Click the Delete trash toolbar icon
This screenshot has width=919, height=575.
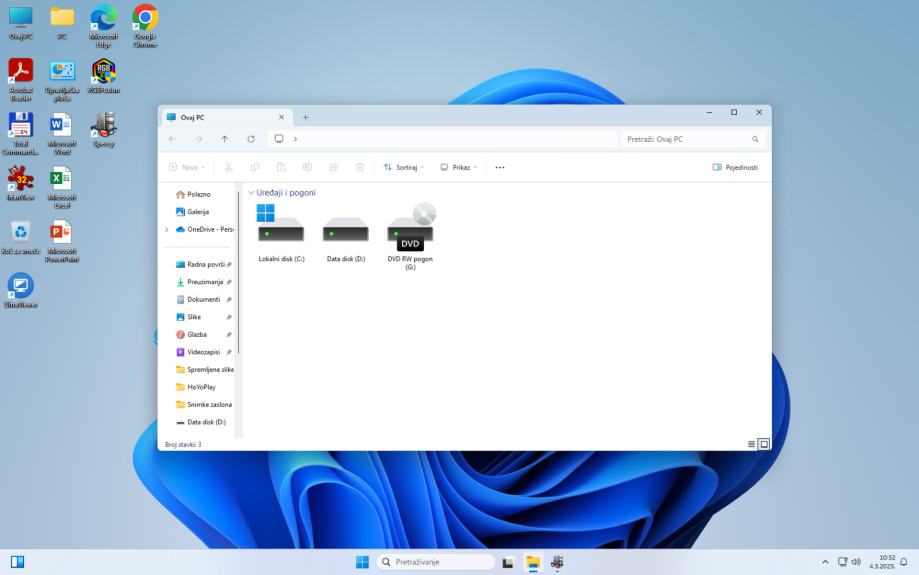[360, 167]
